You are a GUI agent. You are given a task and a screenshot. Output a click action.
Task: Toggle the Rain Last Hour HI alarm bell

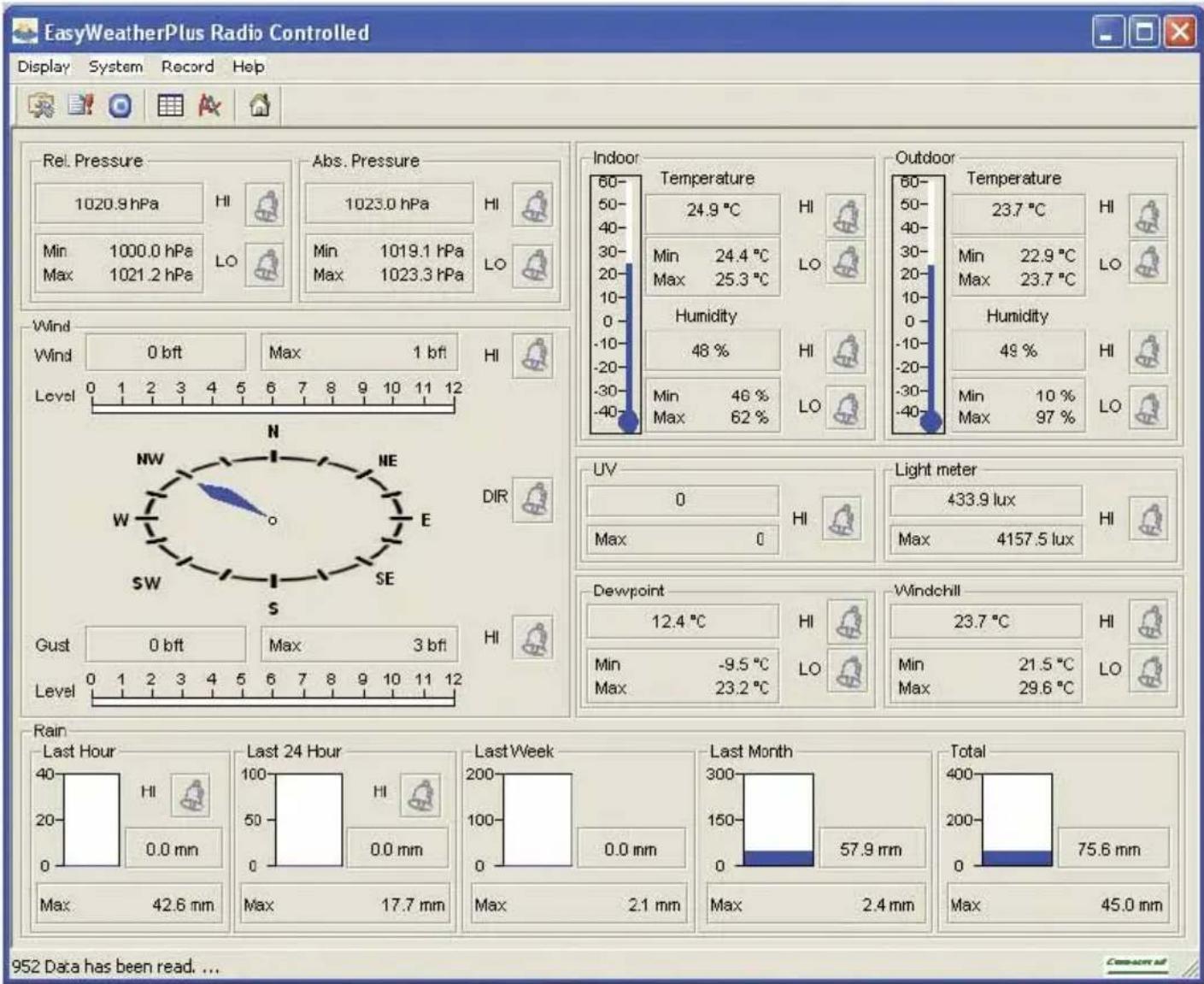tap(191, 795)
